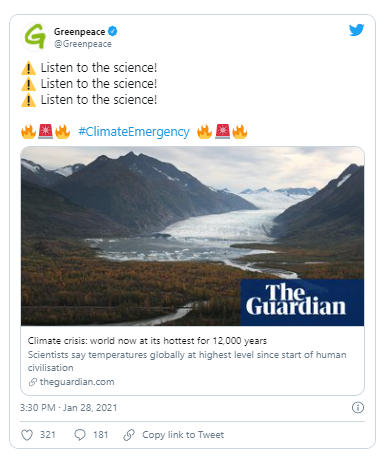
Task: Open headline about hottest for 12,000 years
Action: tap(147, 341)
